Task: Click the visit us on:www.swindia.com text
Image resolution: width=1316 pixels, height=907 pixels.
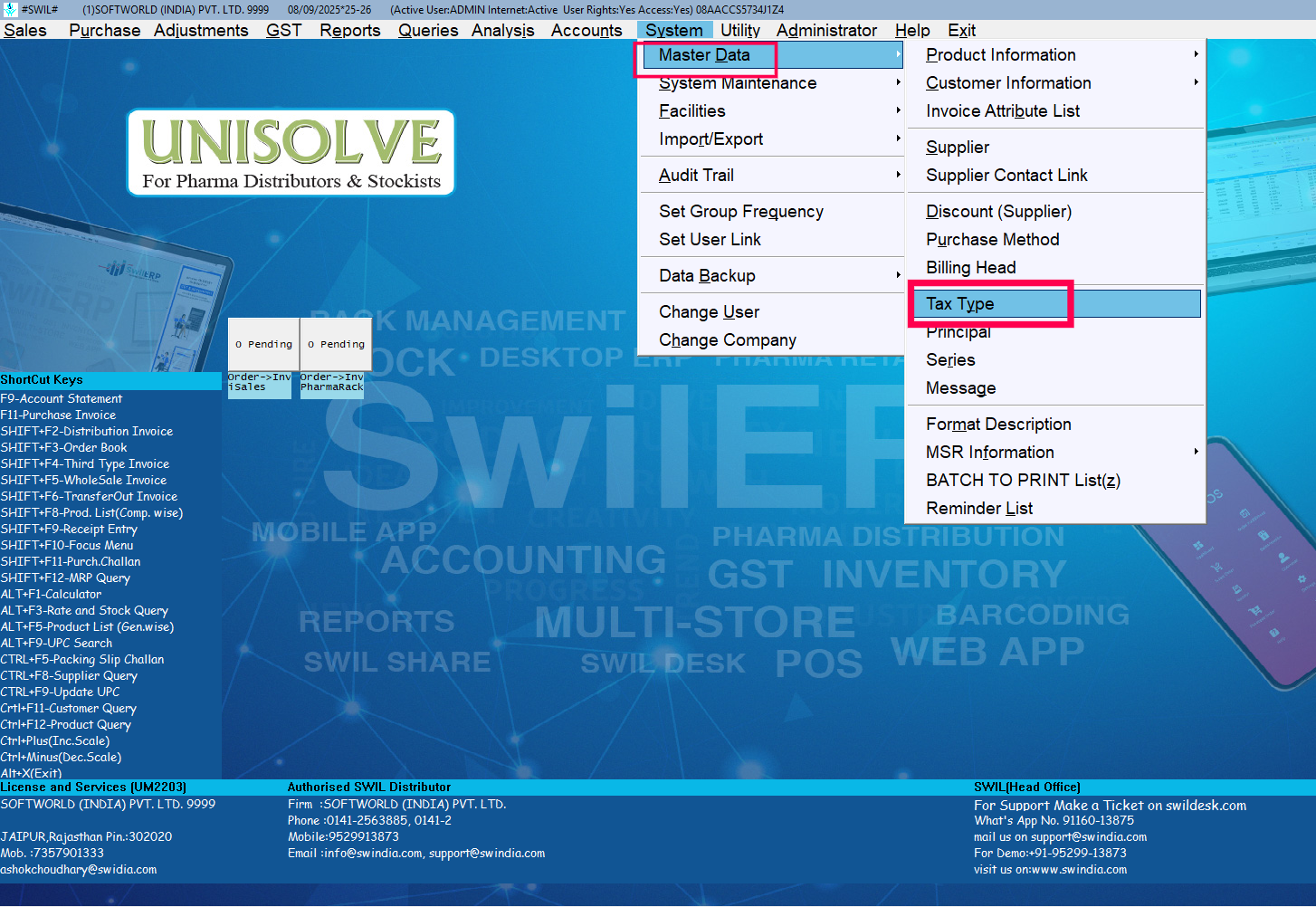Action: click(1050, 870)
